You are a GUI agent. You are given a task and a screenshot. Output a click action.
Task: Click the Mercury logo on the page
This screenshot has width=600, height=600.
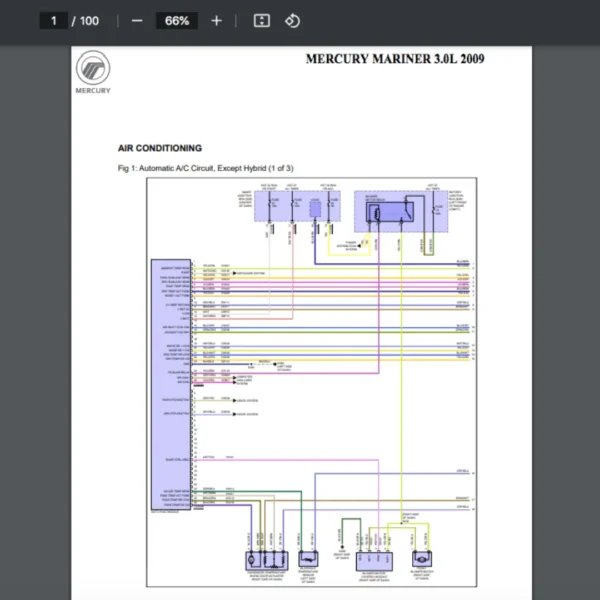pos(93,70)
